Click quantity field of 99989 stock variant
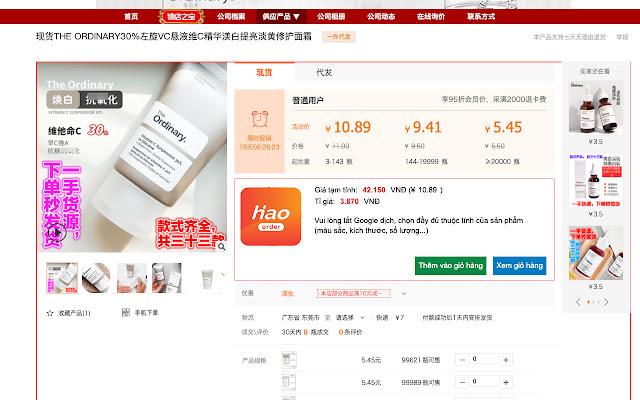The height and width of the screenshot is (400, 640). [484, 382]
